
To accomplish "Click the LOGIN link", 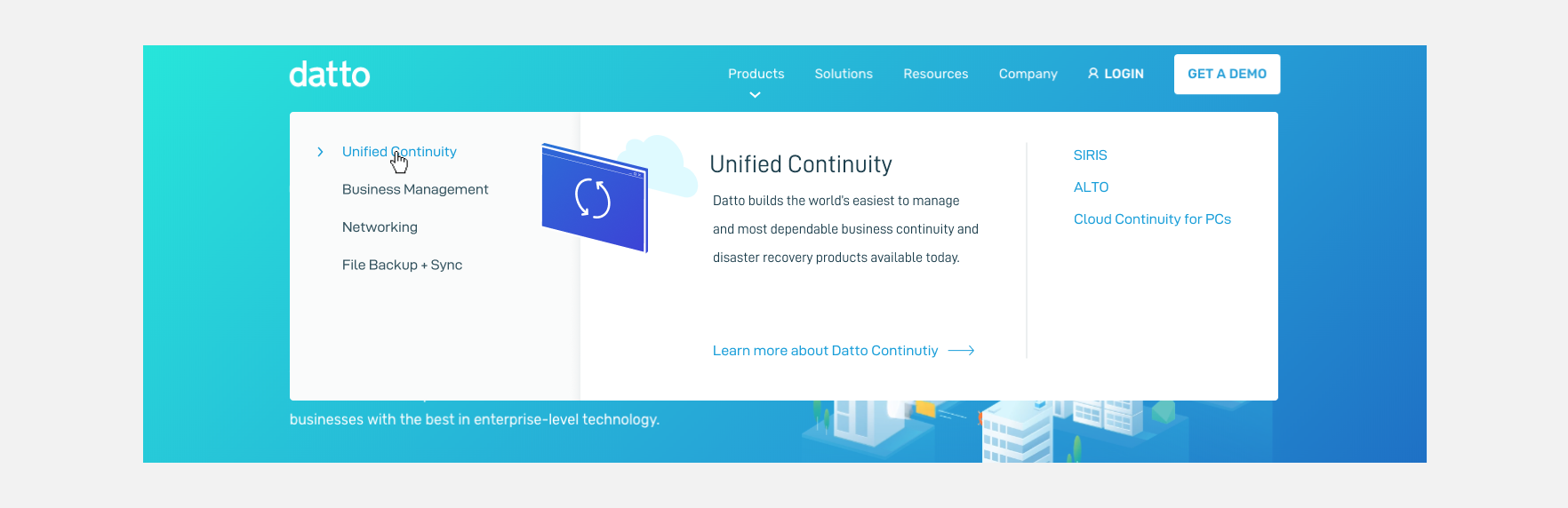I will pos(1116,74).
